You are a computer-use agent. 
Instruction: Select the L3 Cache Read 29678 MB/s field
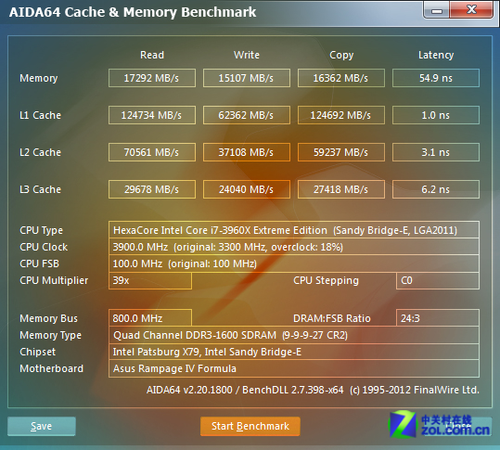152,189
